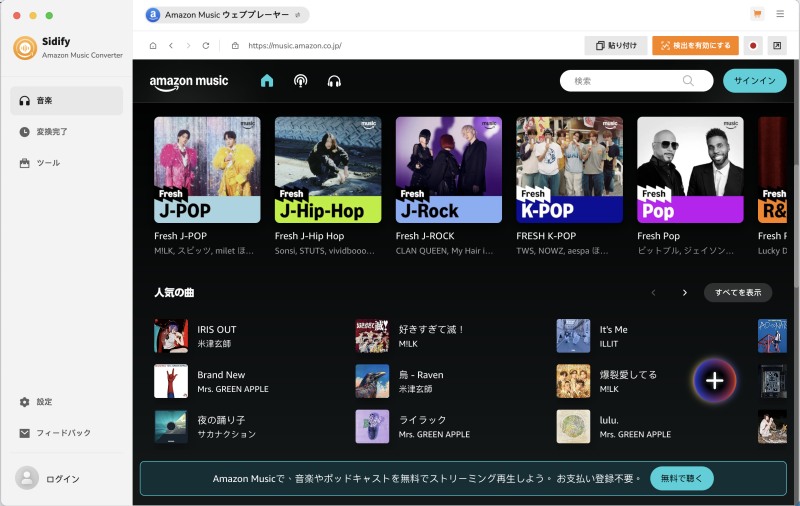Click the lulu. song title

point(609,420)
